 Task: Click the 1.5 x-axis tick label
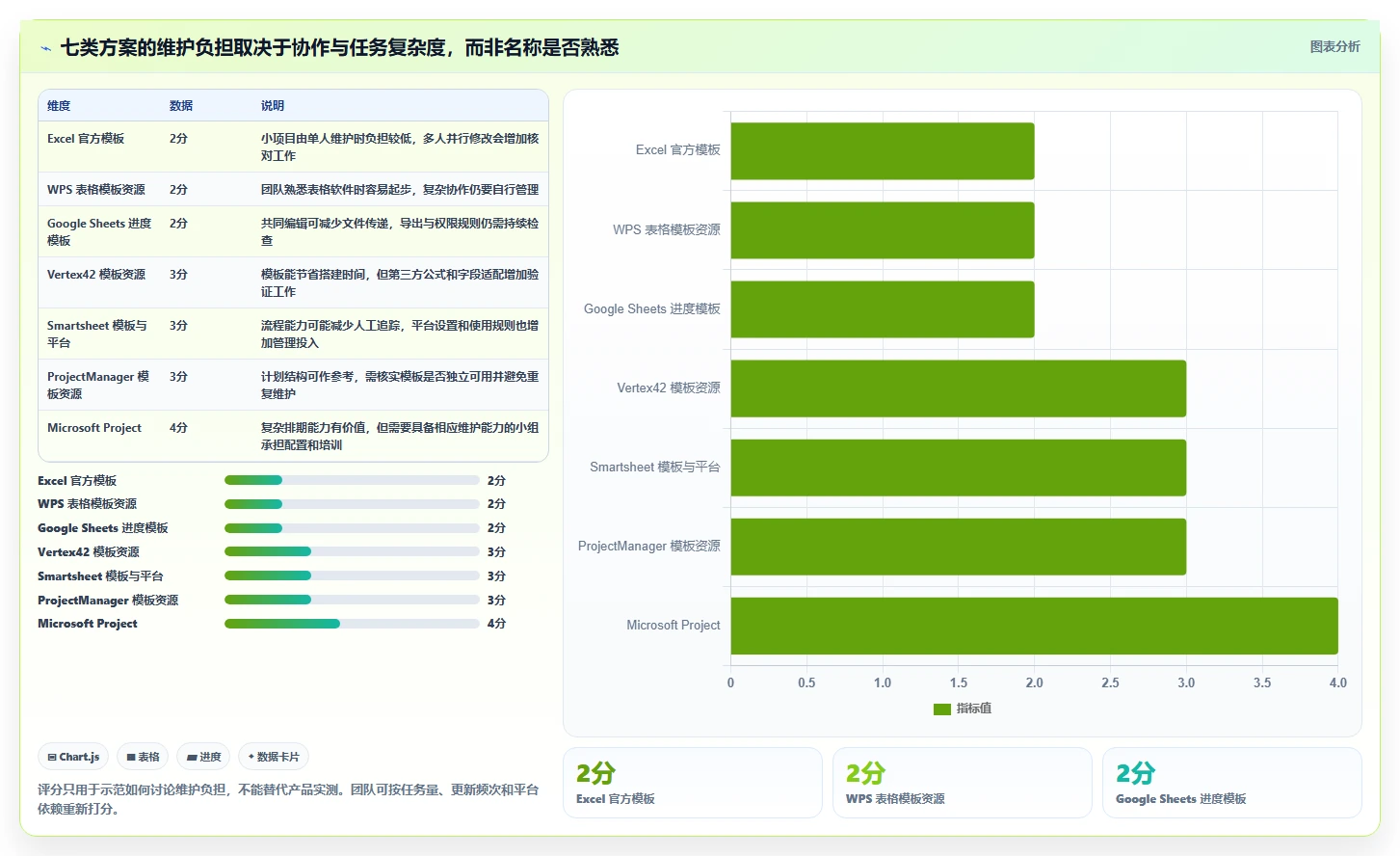click(x=959, y=682)
